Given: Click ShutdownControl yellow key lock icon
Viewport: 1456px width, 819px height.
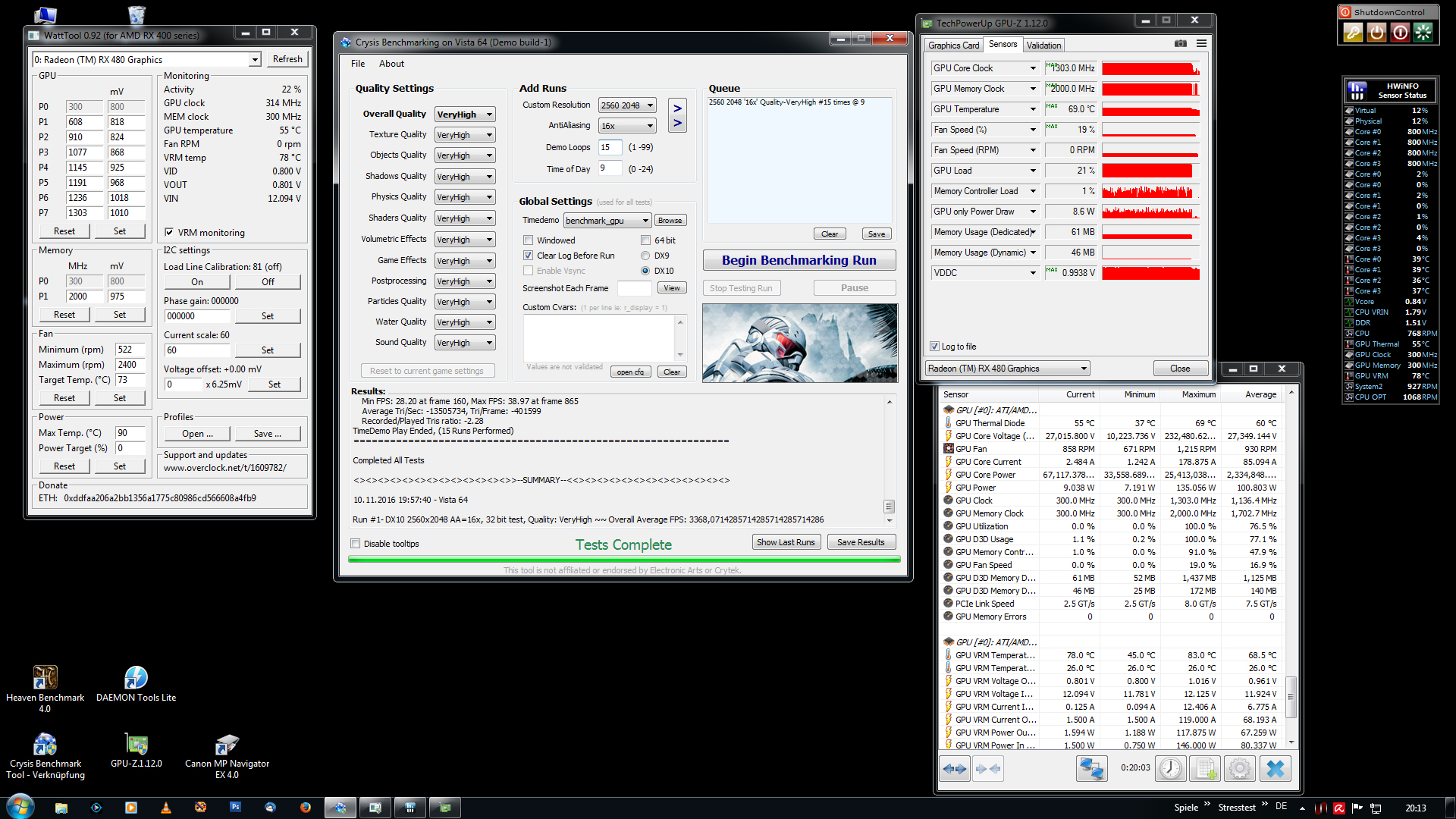Looking at the screenshot, I should [1353, 33].
